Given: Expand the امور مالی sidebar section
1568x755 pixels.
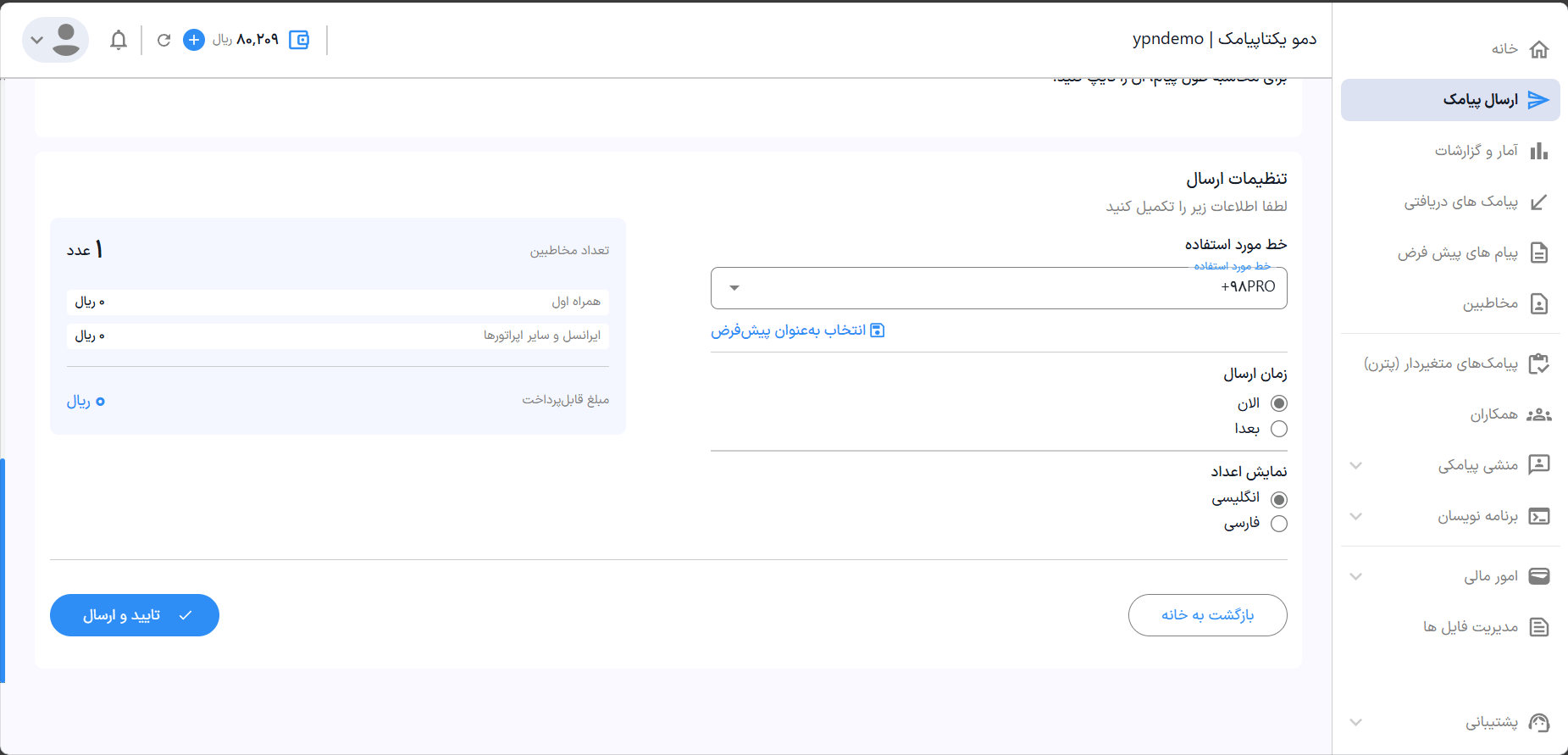Looking at the screenshot, I should click(x=1356, y=576).
